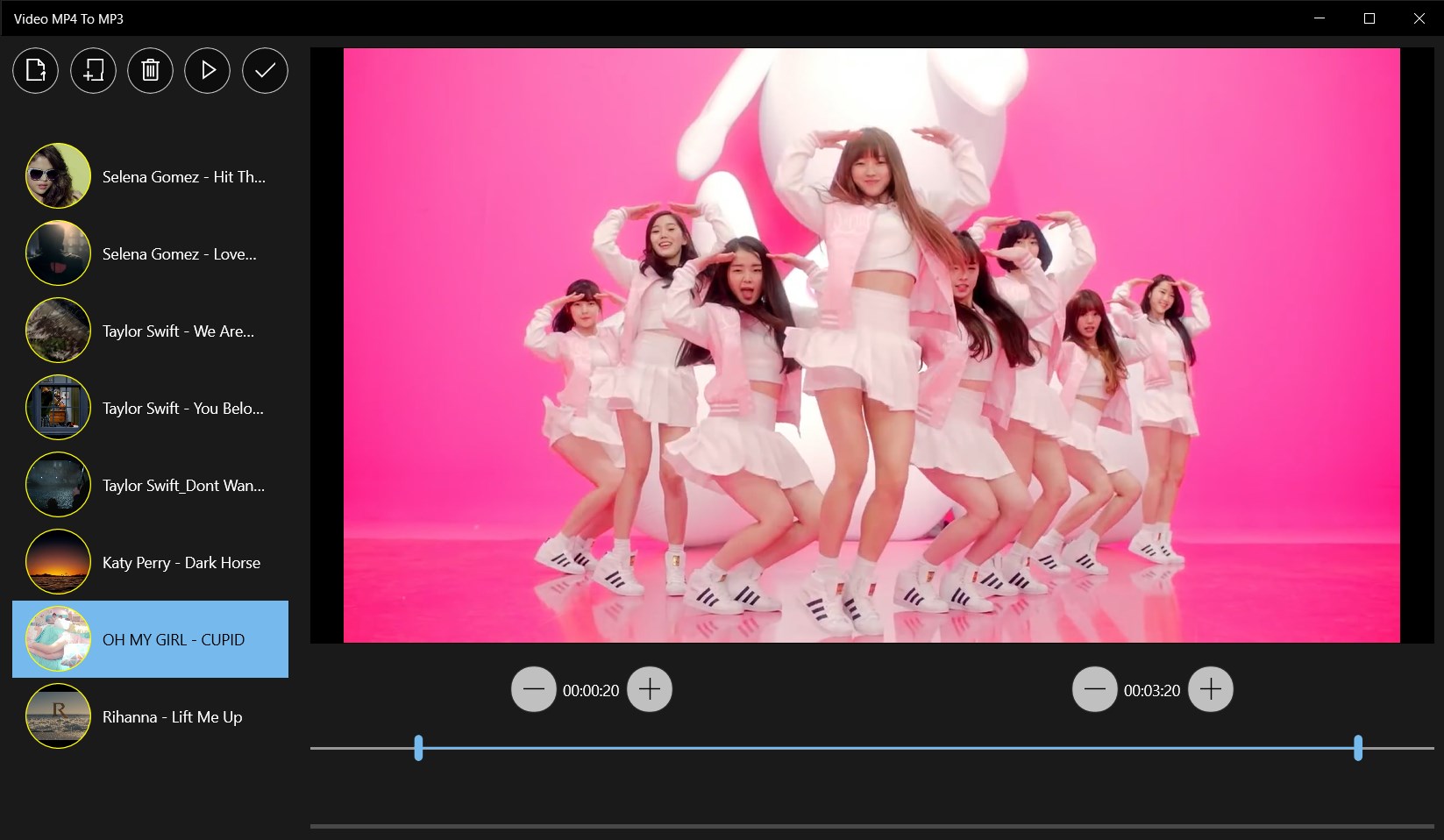This screenshot has height=840, width=1444.
Task: Decrease end time with minus button
Action: pos(1095,689)
